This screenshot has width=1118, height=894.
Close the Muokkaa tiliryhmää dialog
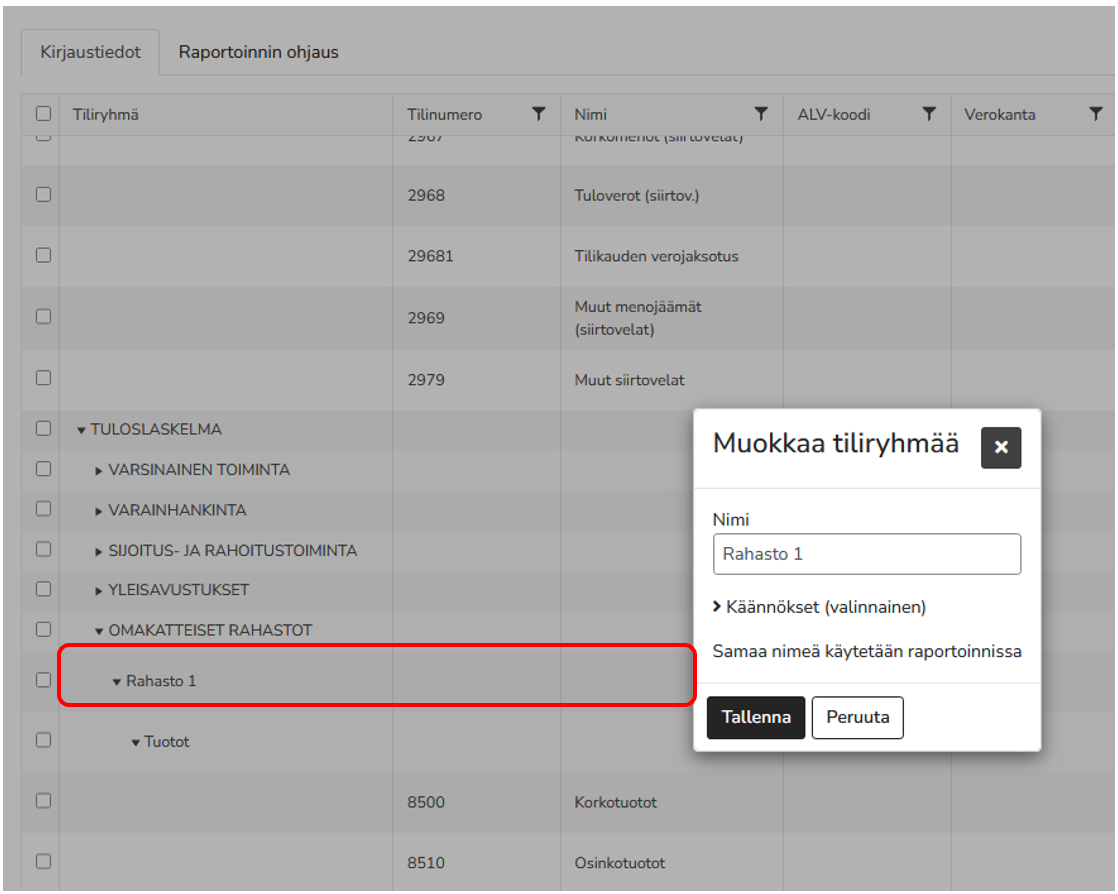tap(1000, 448)
